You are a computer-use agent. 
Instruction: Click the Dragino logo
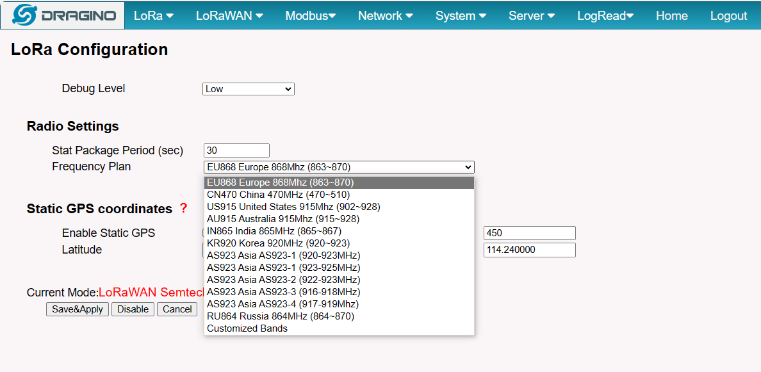pyautogui.click(x=63, y=16)
